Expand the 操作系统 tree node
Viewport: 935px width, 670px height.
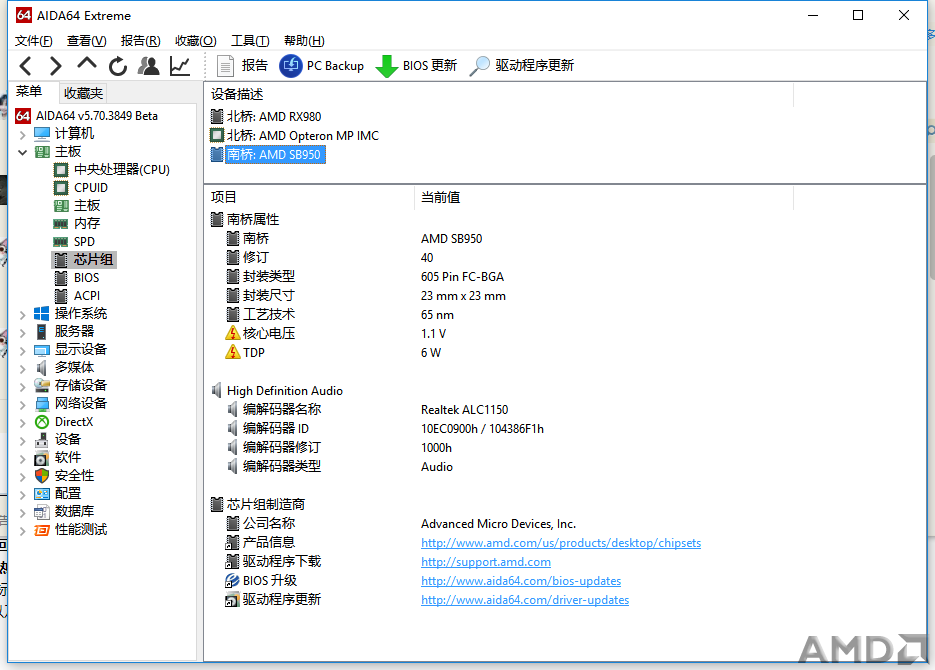[x=23, y=314]
